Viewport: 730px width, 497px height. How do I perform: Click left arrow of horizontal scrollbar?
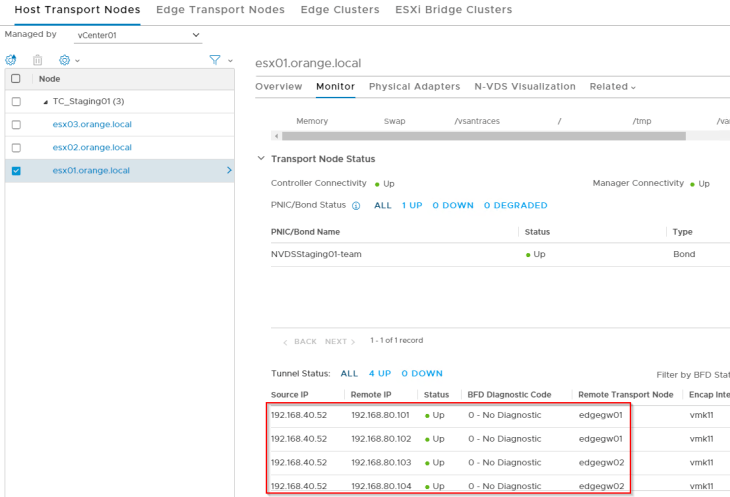(x=277, y=136)
